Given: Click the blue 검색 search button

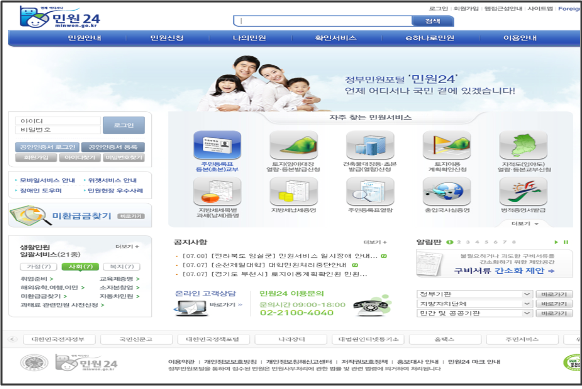Looking at the screenshot, I should click(433, 21).
